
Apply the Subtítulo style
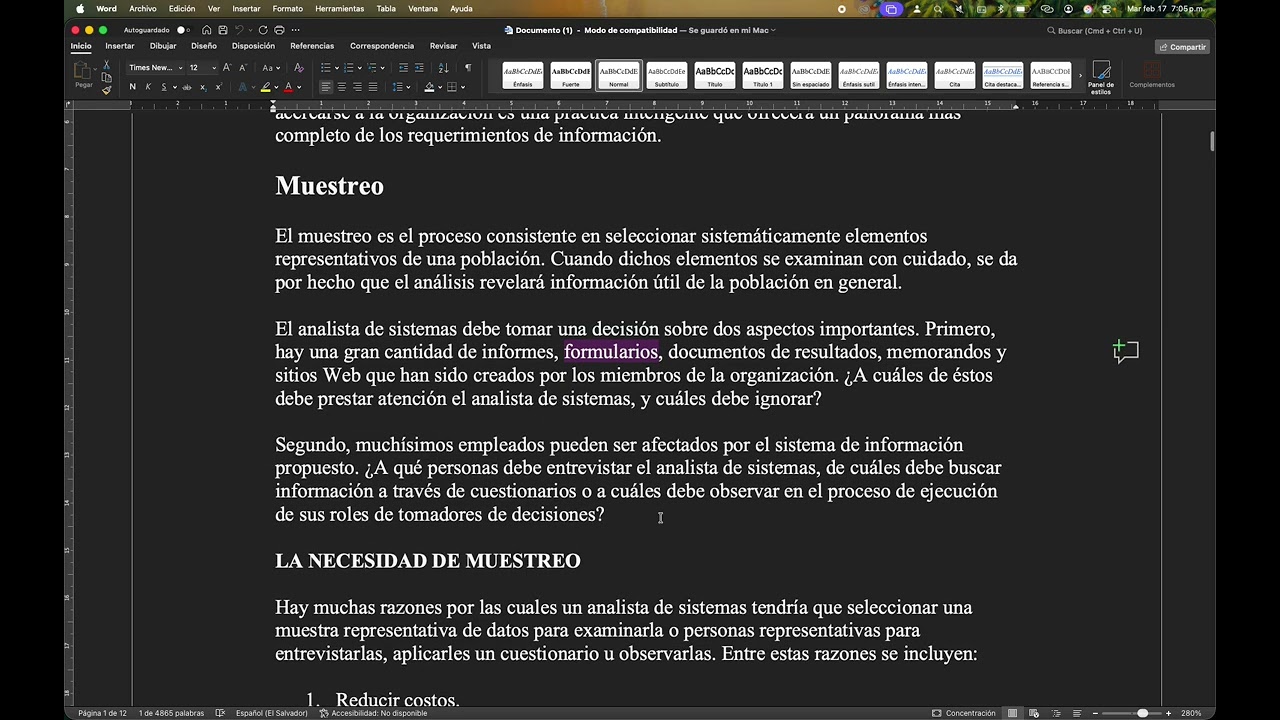pyautogui.click(x=667, y=75)
